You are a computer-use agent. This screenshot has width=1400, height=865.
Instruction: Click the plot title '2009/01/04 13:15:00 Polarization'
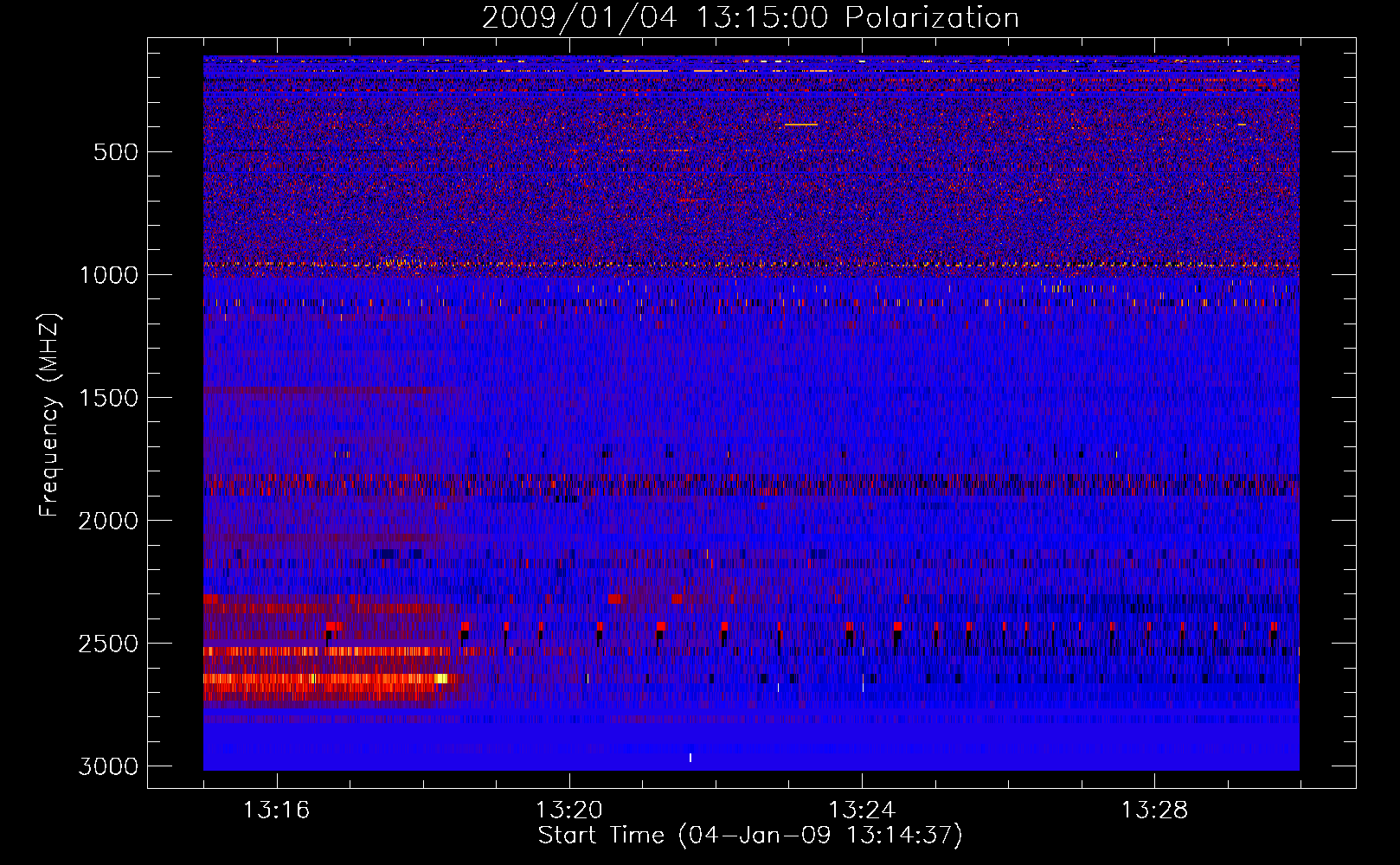(750, 18)
